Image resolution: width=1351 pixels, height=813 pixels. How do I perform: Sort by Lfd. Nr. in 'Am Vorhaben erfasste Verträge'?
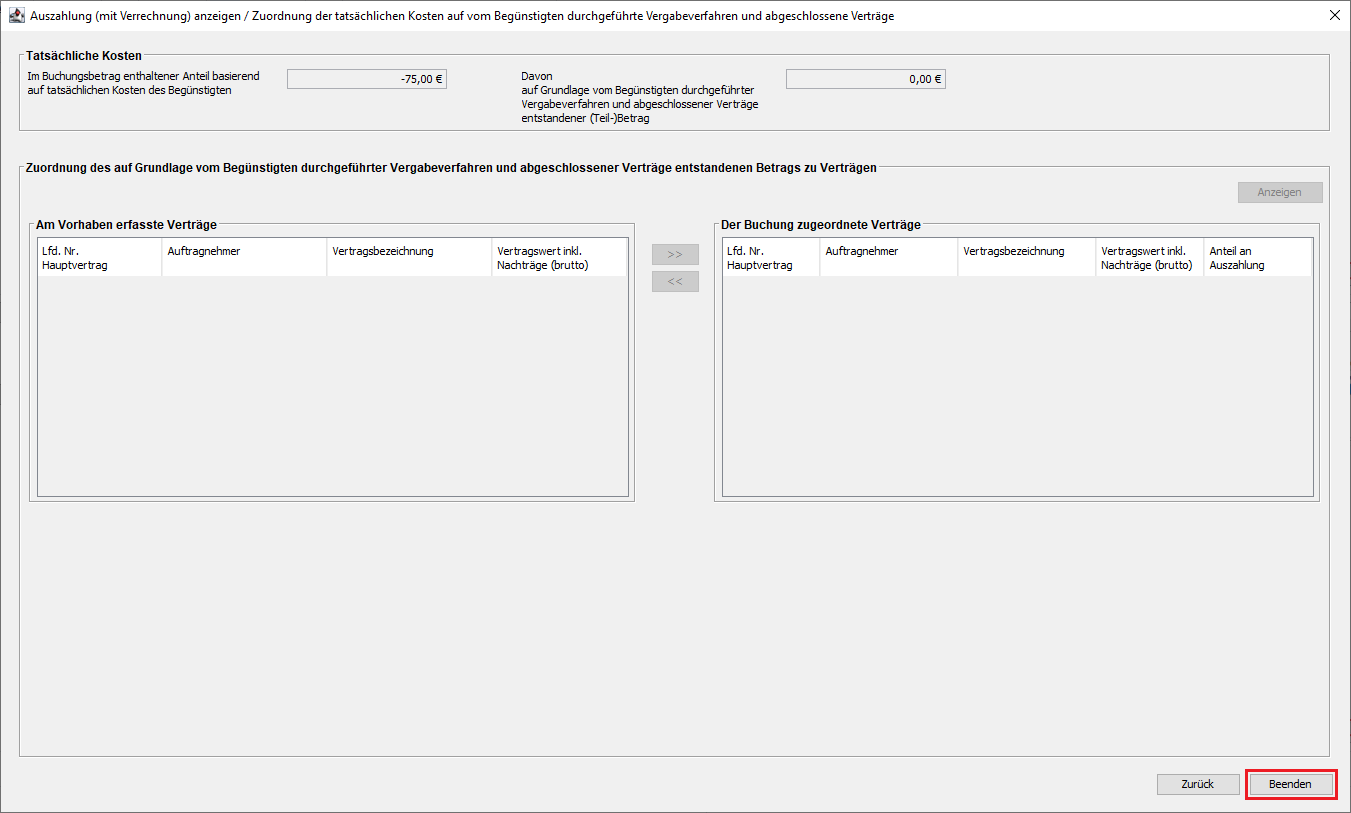[x=99, y=258]
